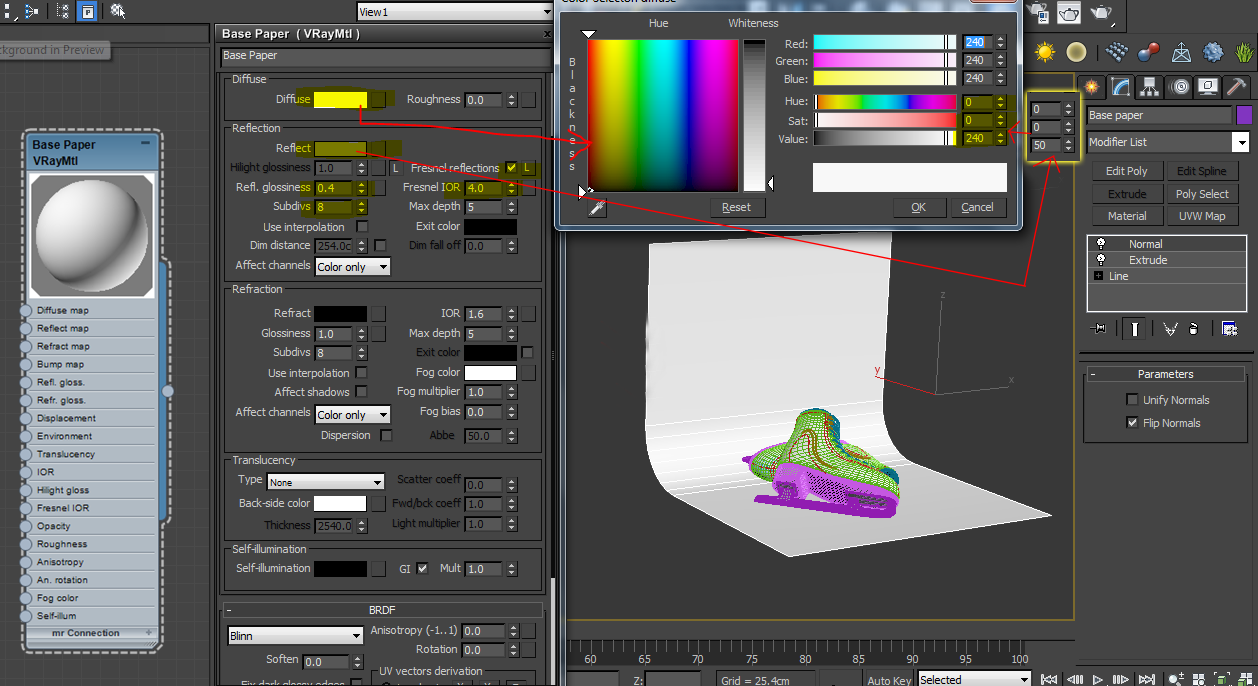Click the Edit Poly button

pyautogui.click(x=1127, y=171)
